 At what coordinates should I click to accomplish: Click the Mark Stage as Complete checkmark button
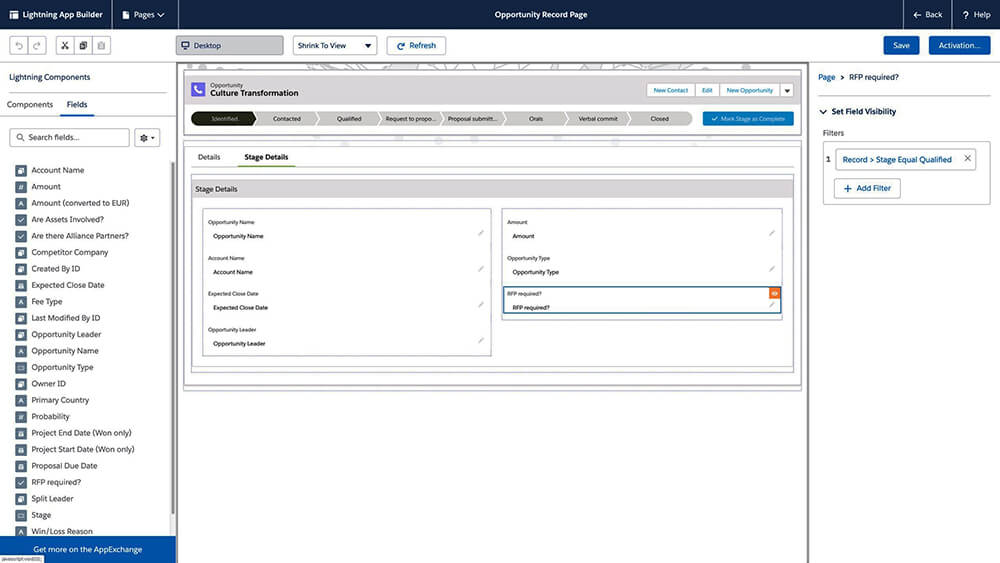pos(748,118)
